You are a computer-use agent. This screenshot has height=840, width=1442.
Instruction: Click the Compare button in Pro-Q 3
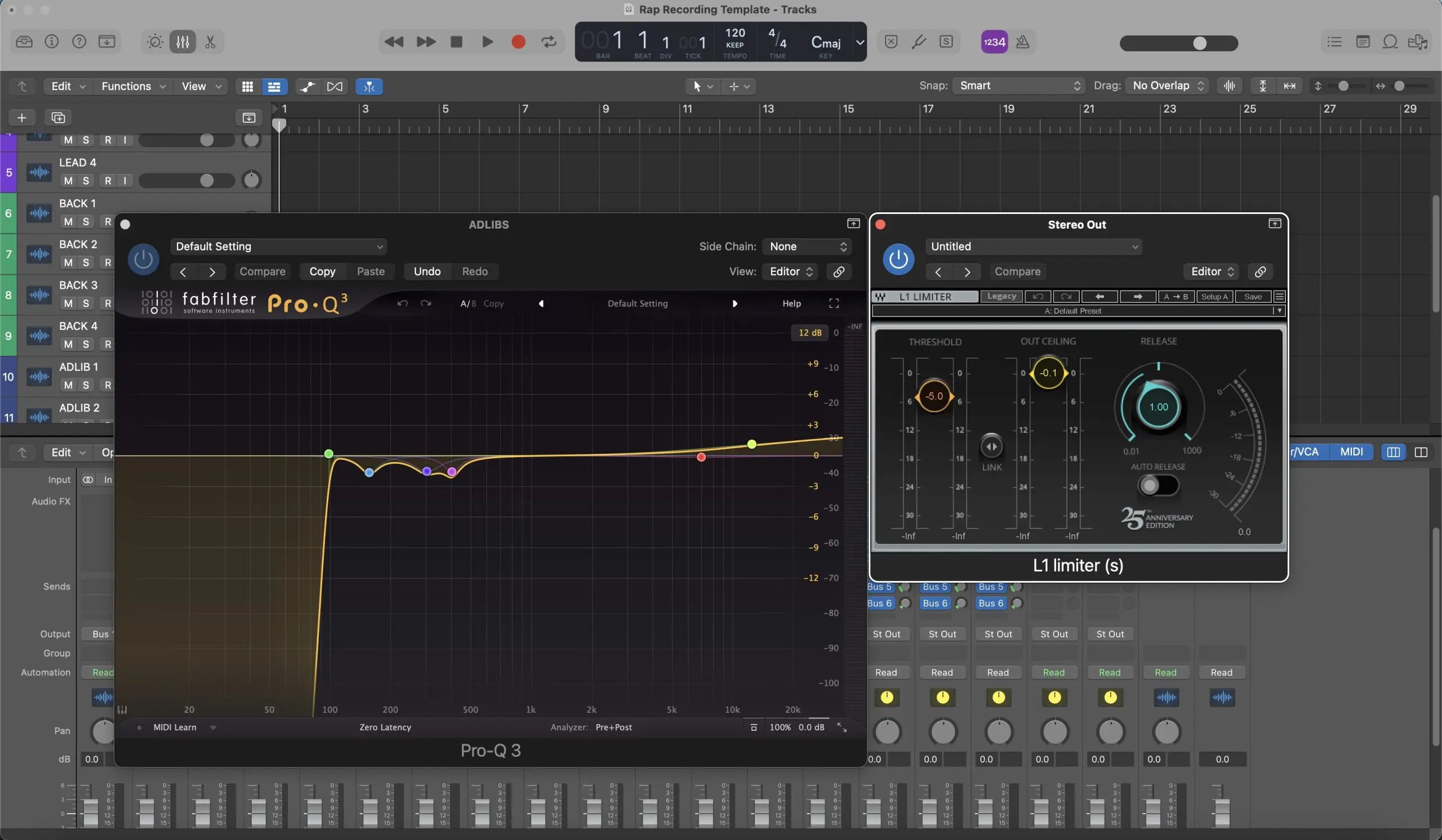tap(262, 271)
